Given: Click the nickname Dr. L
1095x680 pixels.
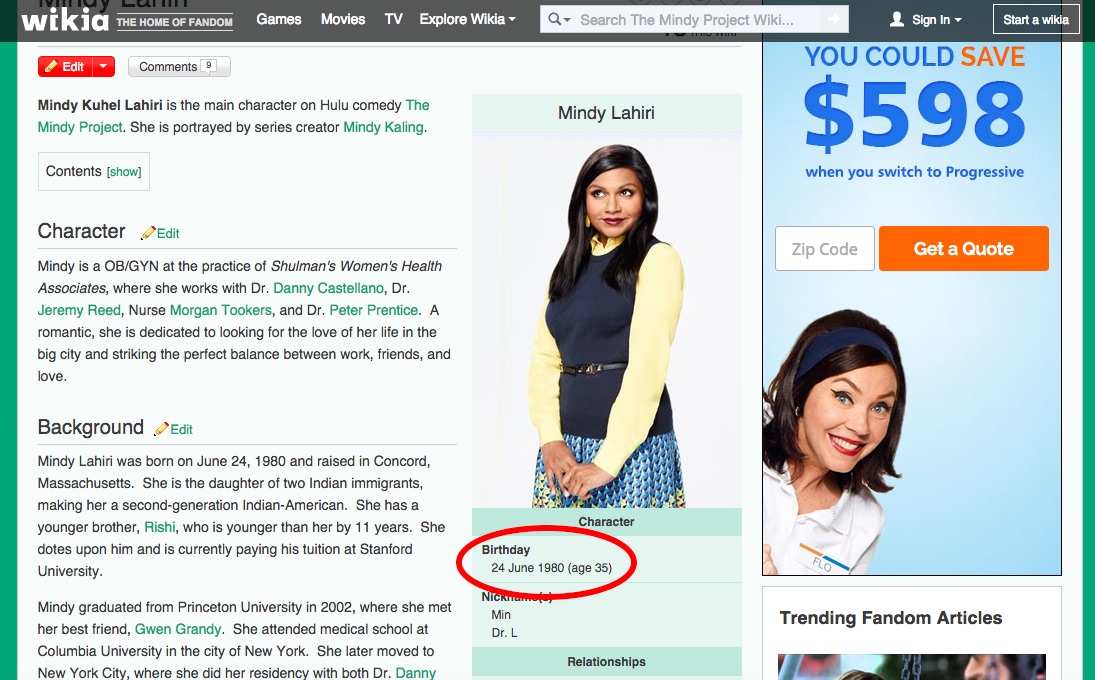Looking at the screenshot, I should coord(504,633).
